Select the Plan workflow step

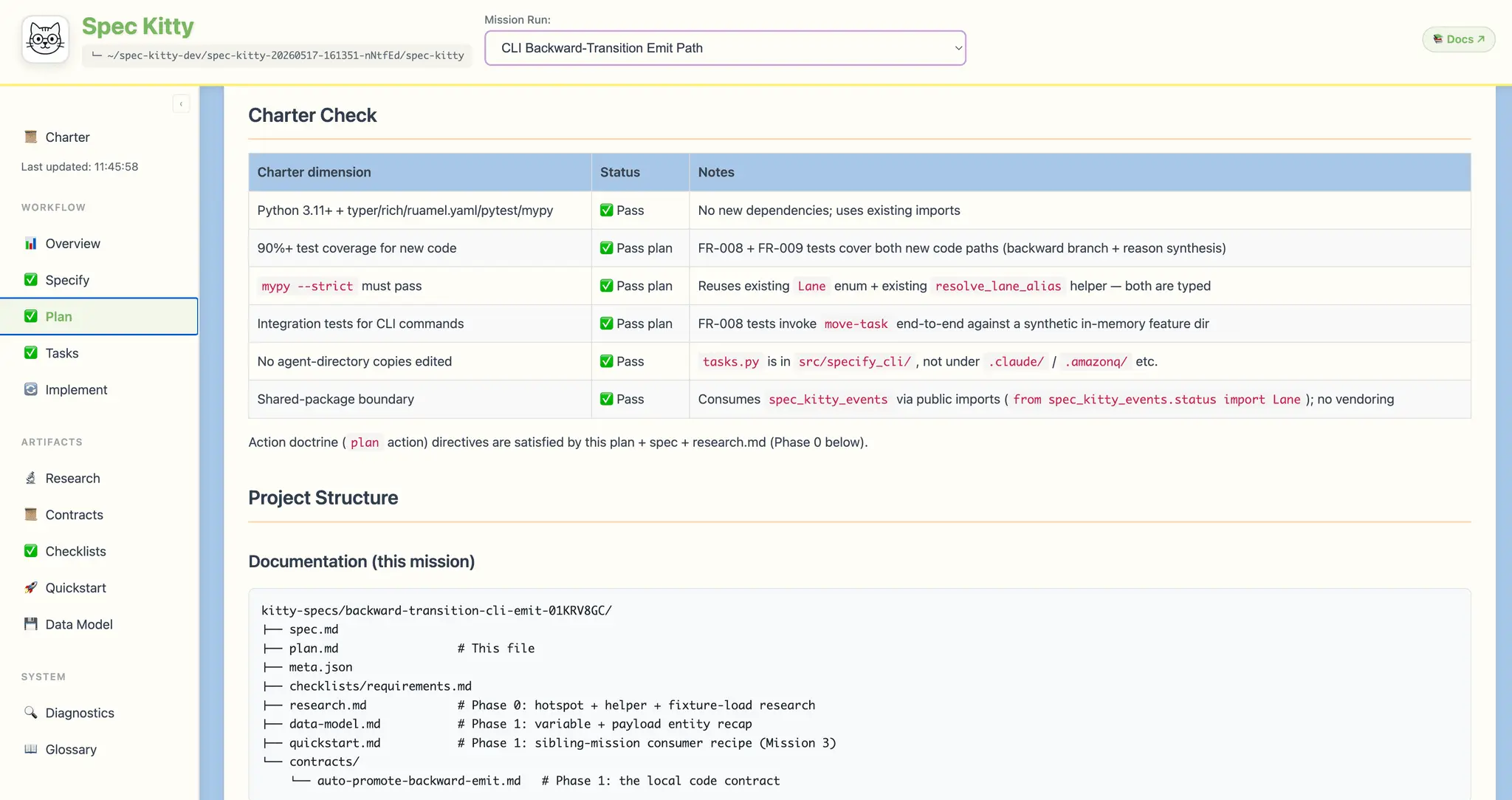click(x=99, y=316)
